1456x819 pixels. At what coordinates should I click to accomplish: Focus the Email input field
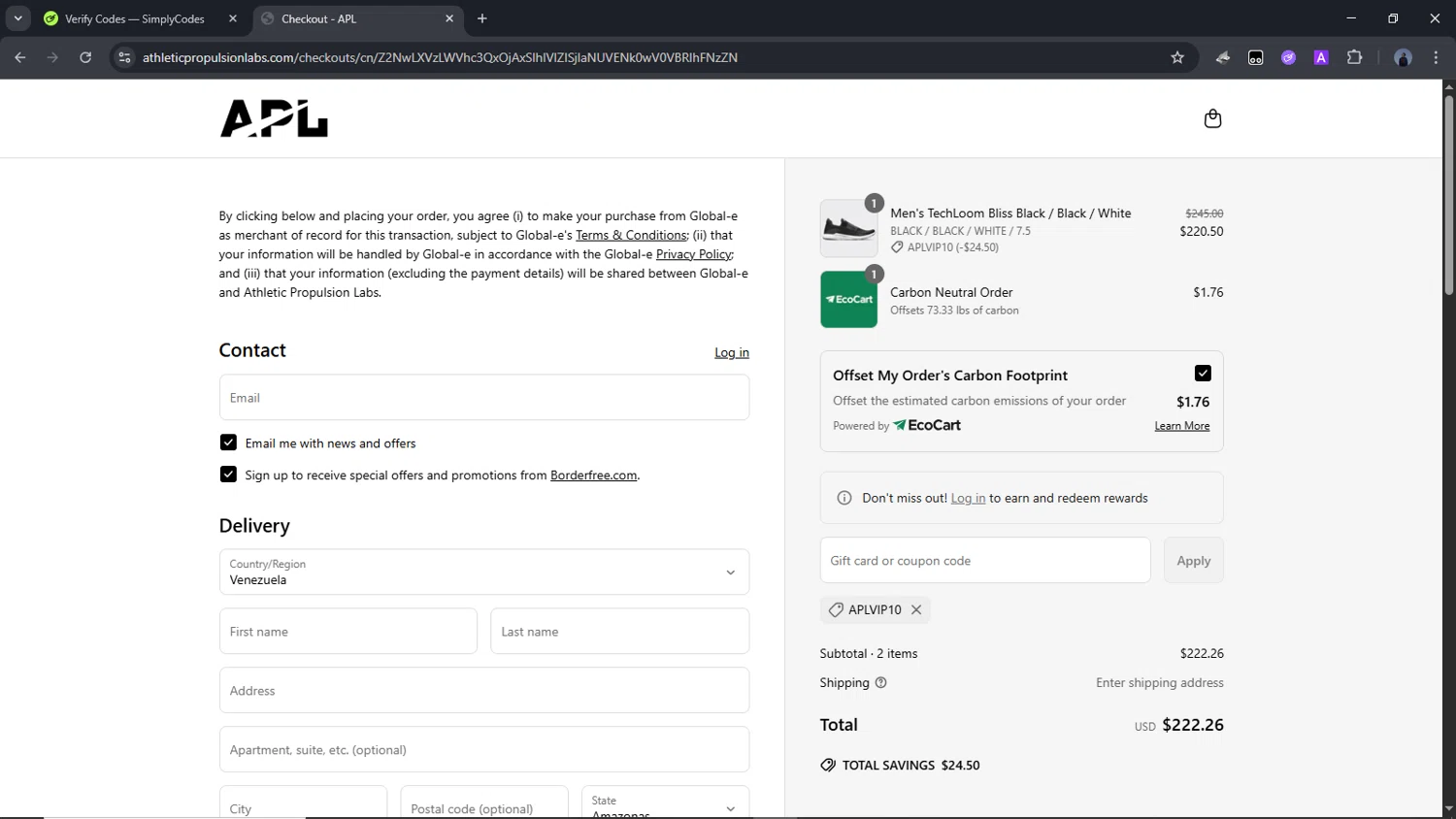(484, 397)
